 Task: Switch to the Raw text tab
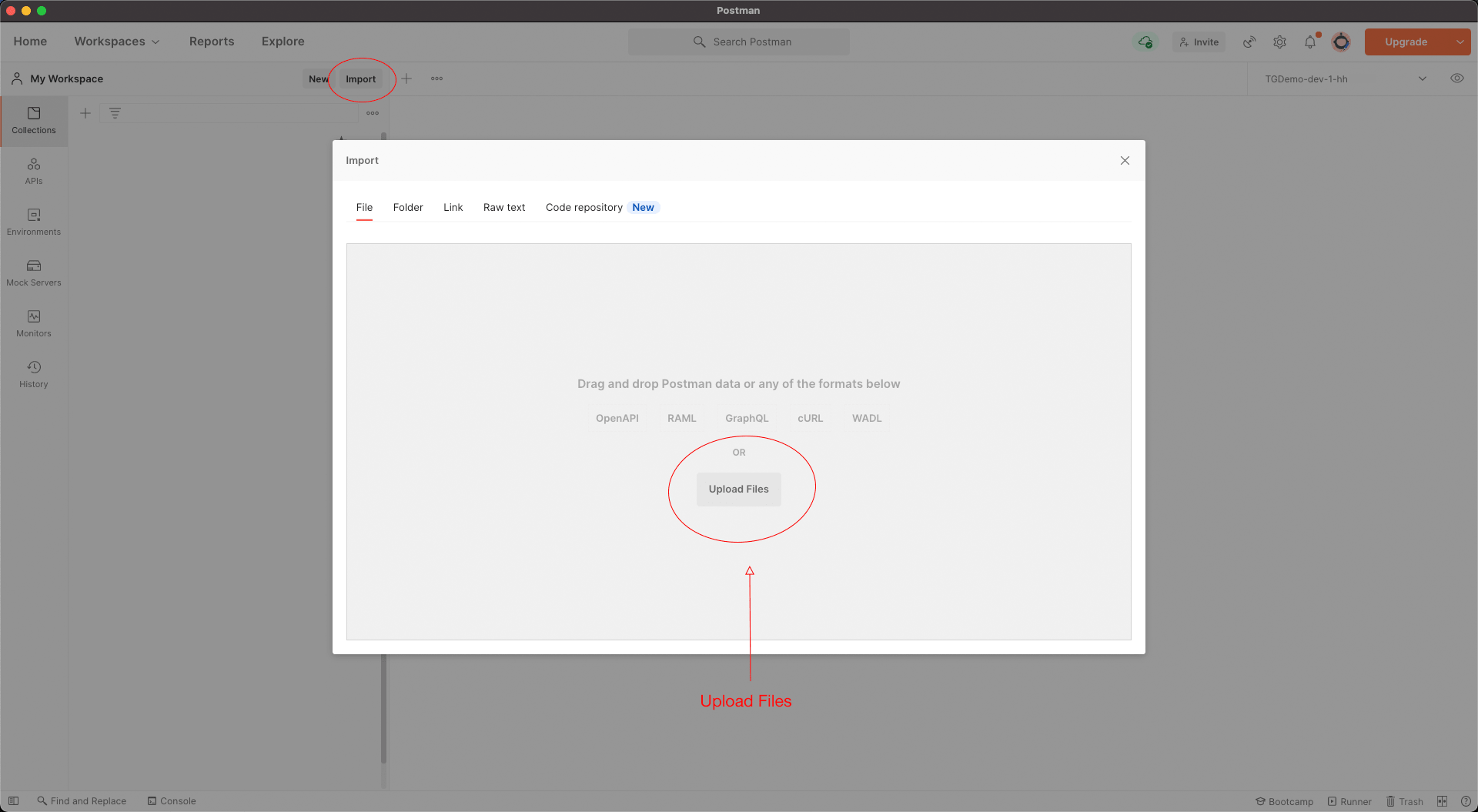(504, 208)
